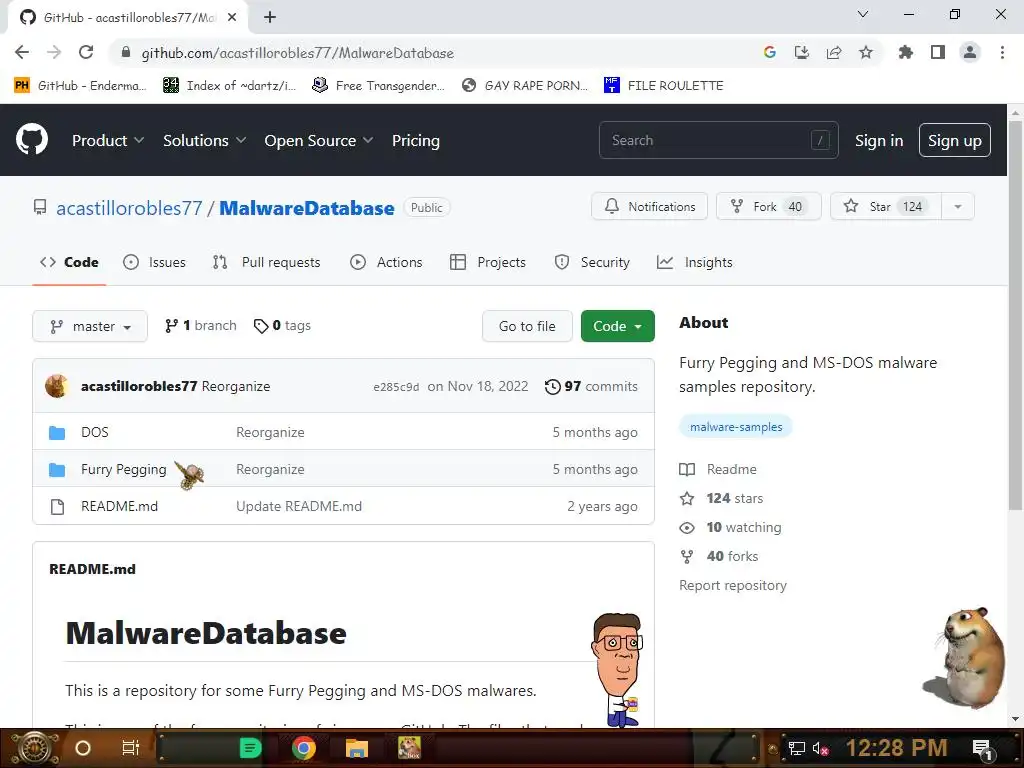View the 1 branch link
Screen dimensions: 1024x768
click(200, 325)
